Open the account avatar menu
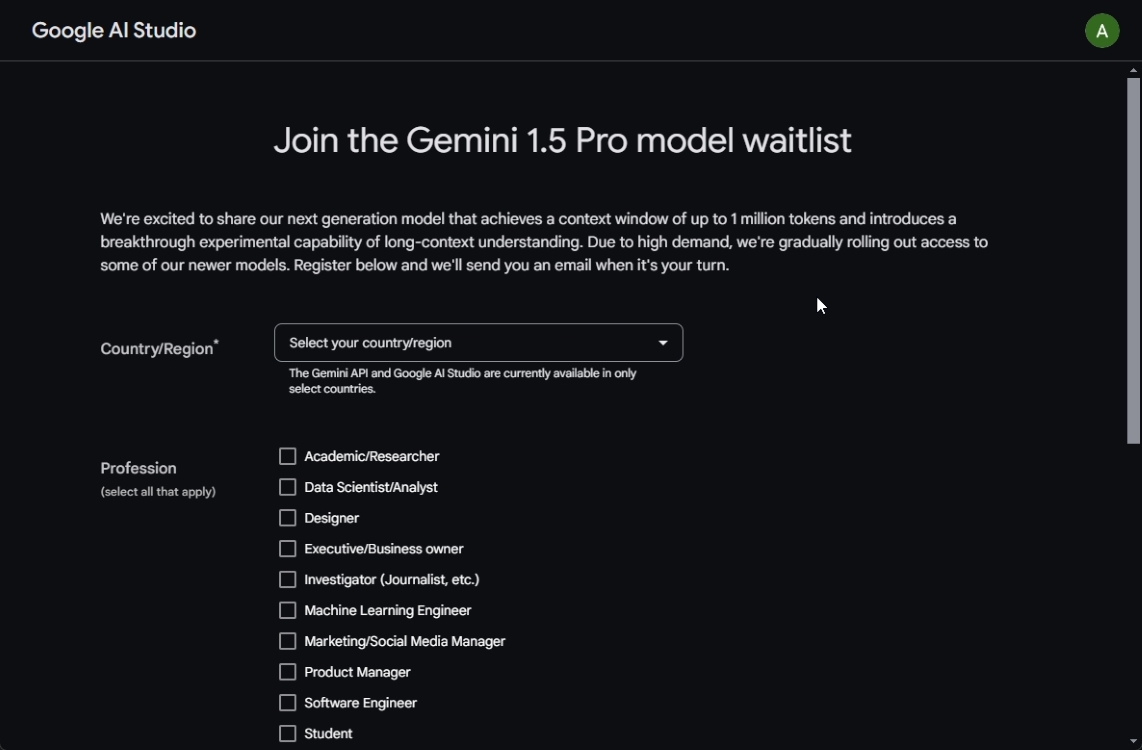Image resolution: width=1142 pixels, height=750 pixels. 1102,30
